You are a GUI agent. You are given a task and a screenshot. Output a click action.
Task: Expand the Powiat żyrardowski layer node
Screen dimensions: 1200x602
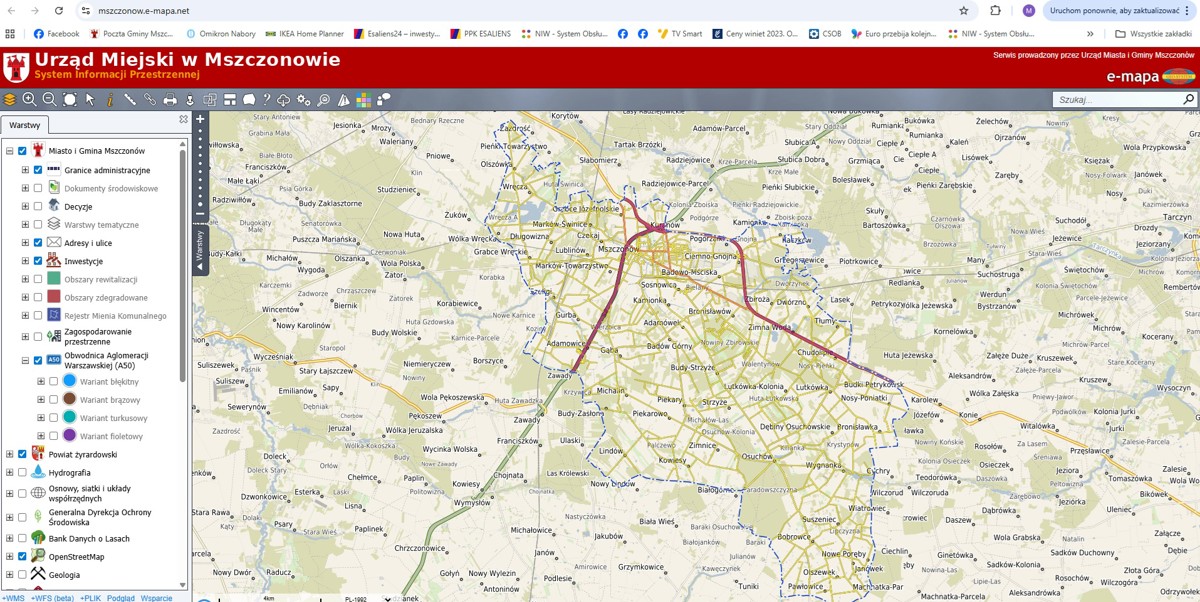(x=9, y=454)
